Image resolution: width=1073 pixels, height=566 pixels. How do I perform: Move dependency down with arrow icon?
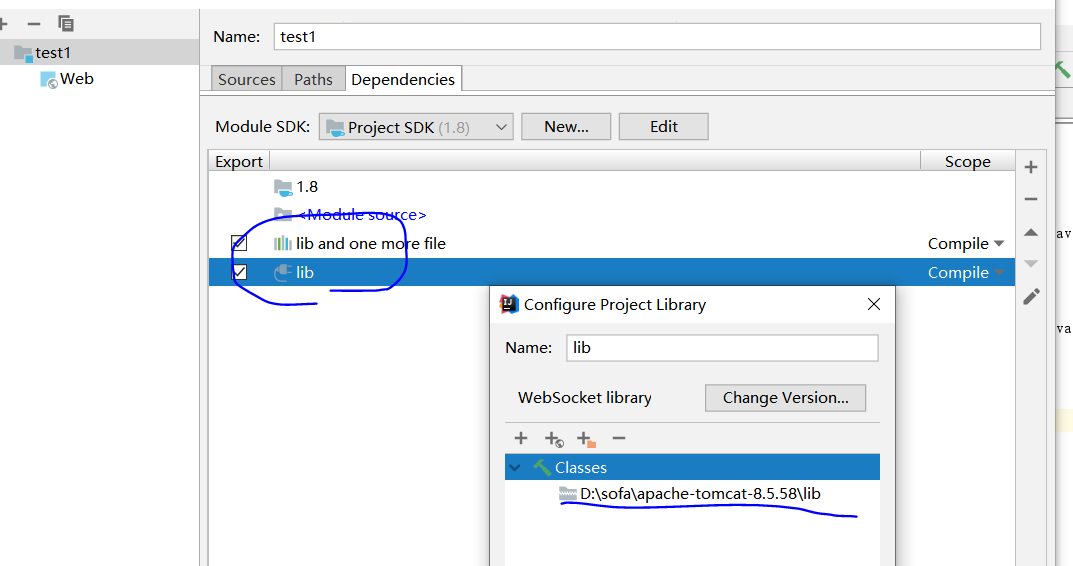pyautogui.click(x=1031, y=263)
